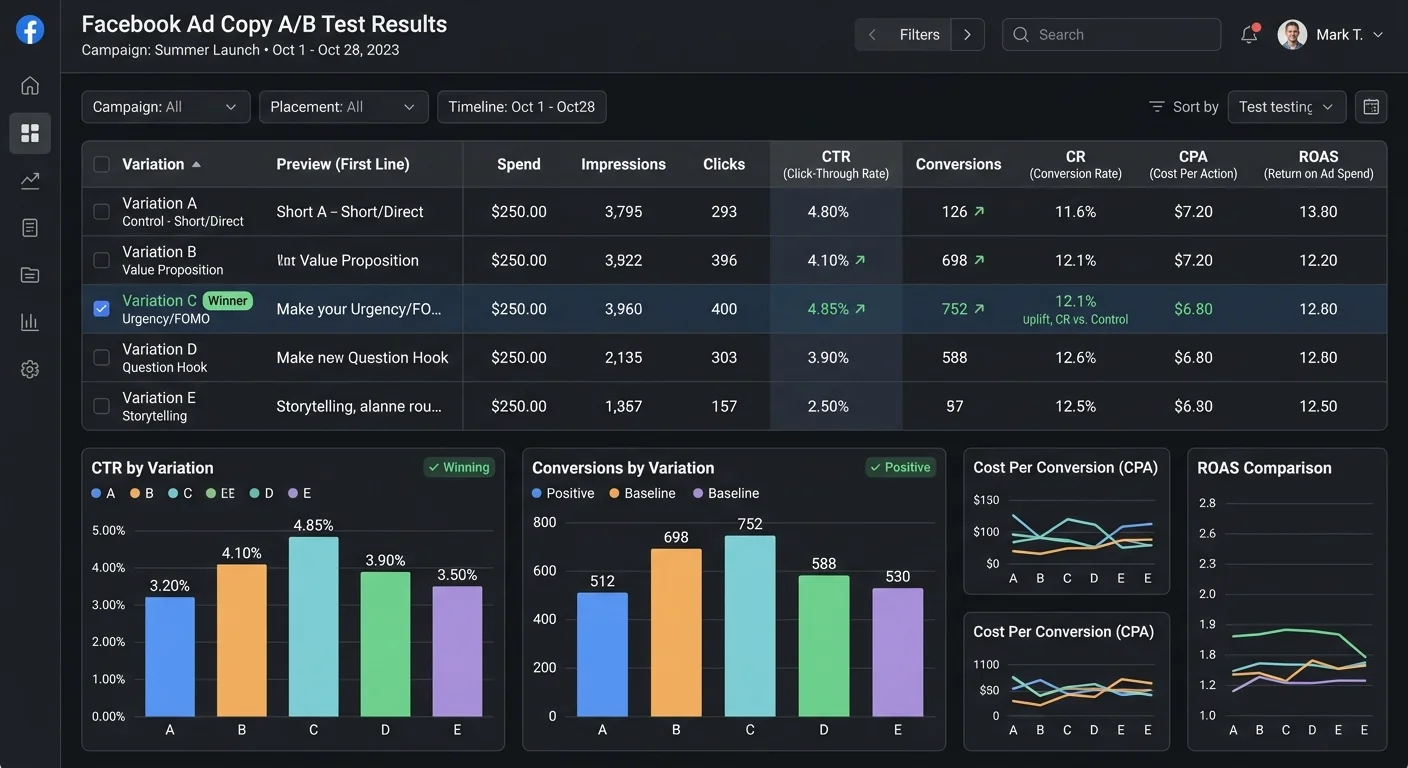Click in the Search input field
The width and height of the screenshot is (1408, 768).
[x=1111, y=34]
